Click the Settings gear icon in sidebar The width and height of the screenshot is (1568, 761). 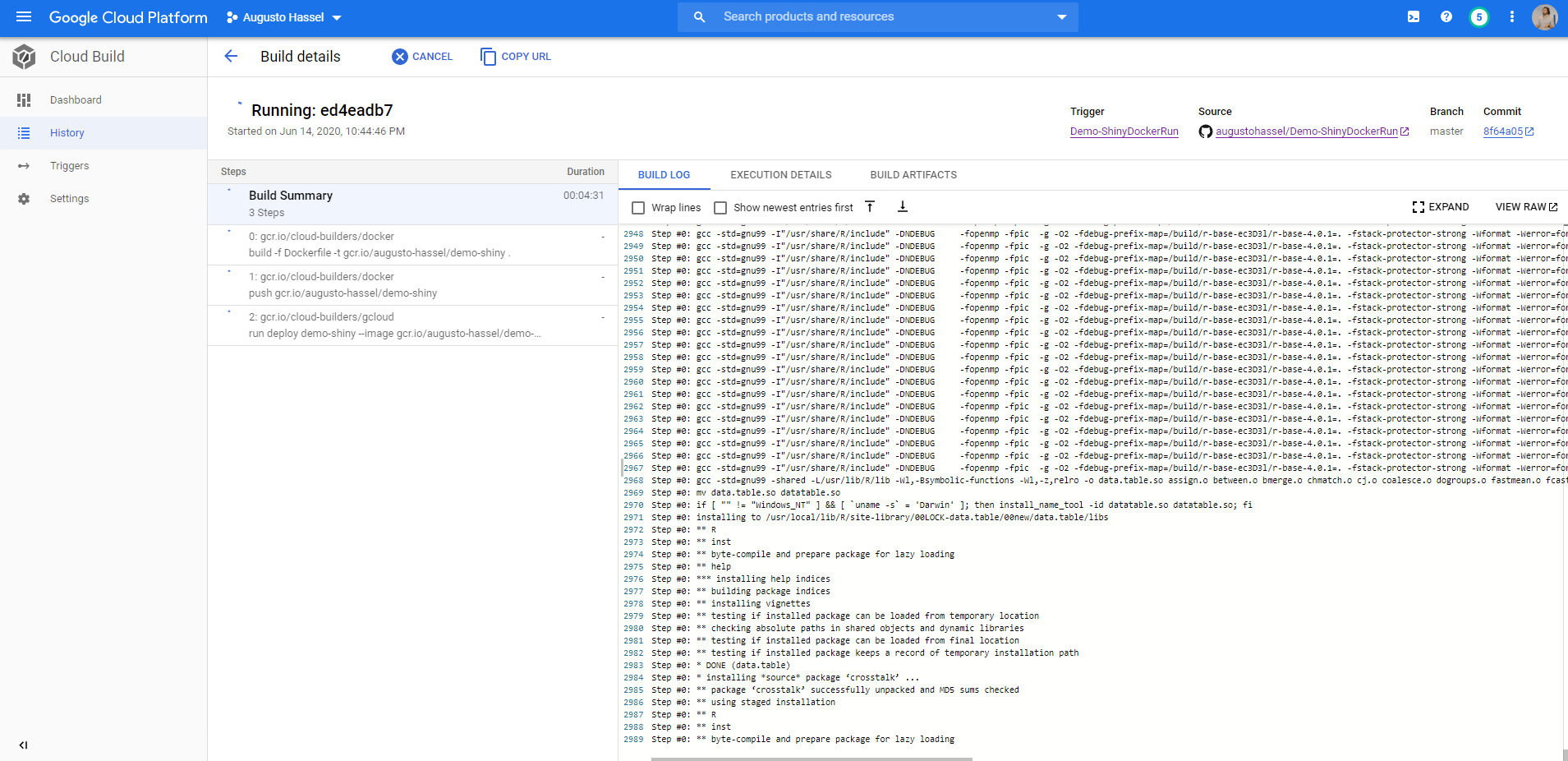pyautogui.click(x=24, y=199)
